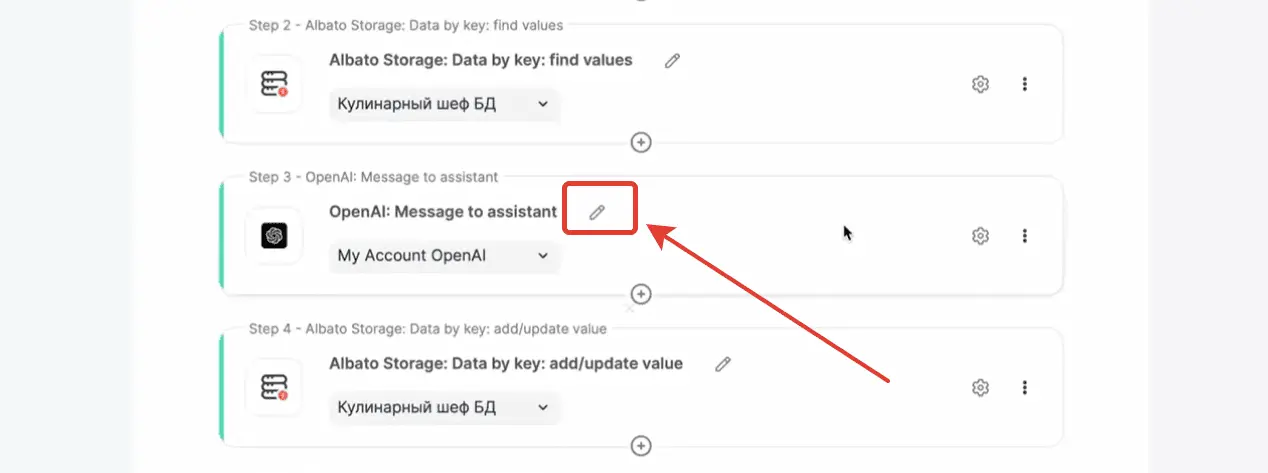Edit the Albato Storage find values step

tap(673, 61)
